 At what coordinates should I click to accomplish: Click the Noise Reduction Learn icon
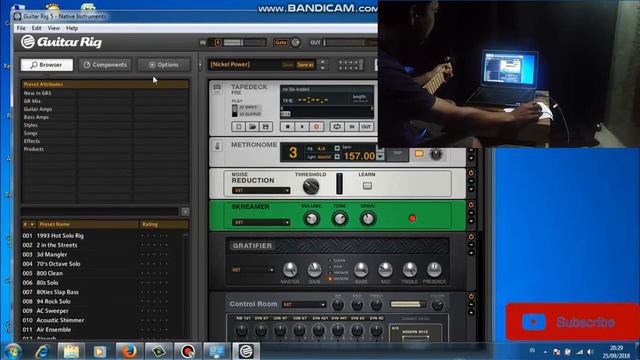pos(367,186)
